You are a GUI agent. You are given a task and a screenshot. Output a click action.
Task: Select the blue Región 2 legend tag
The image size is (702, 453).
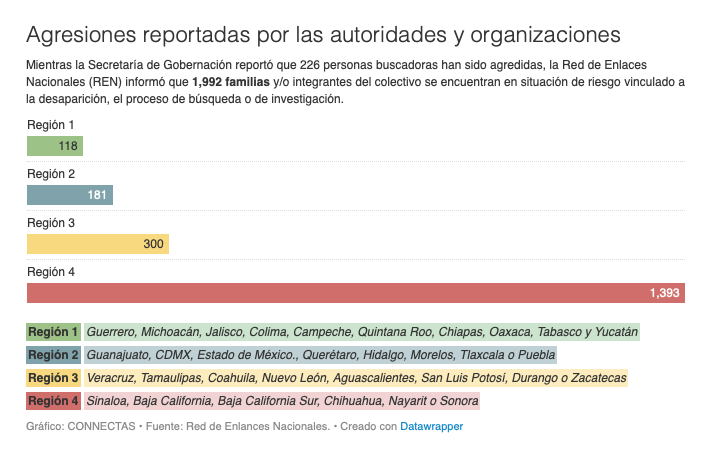coord(54,355)
